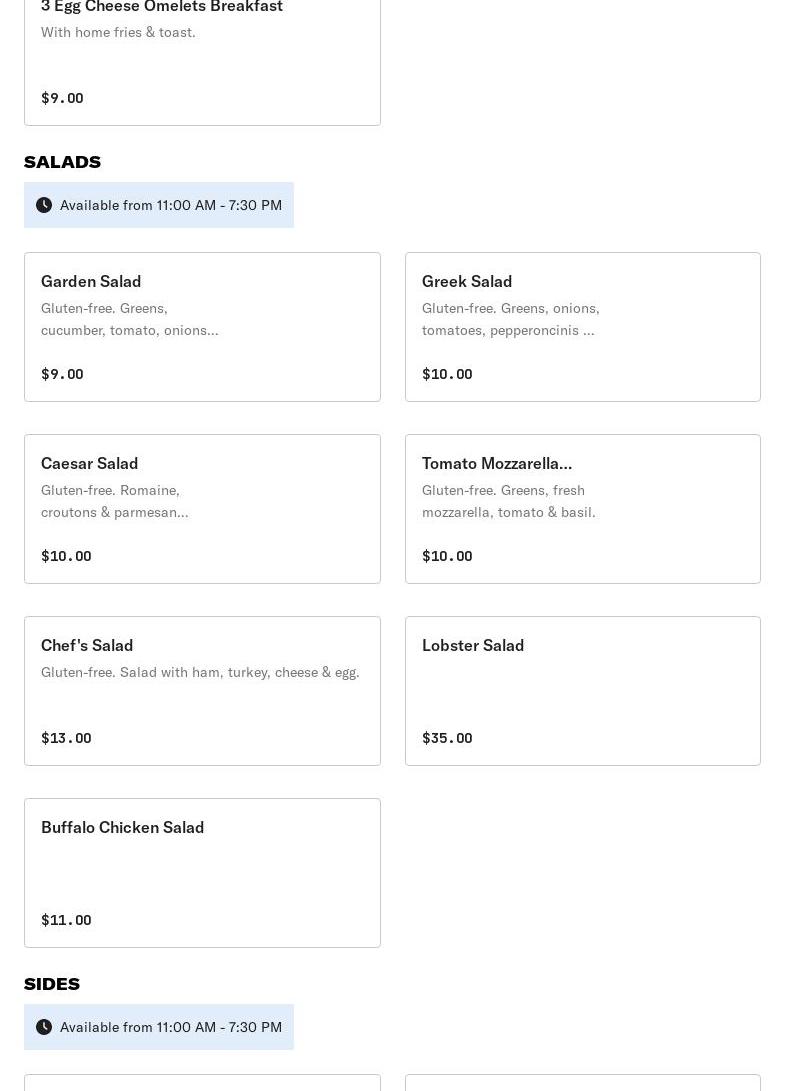Image resolution: width=785 pixels, height=1091 pixels.
Task: Click the Garden Salad description text
Action: (x=129, y=319)
